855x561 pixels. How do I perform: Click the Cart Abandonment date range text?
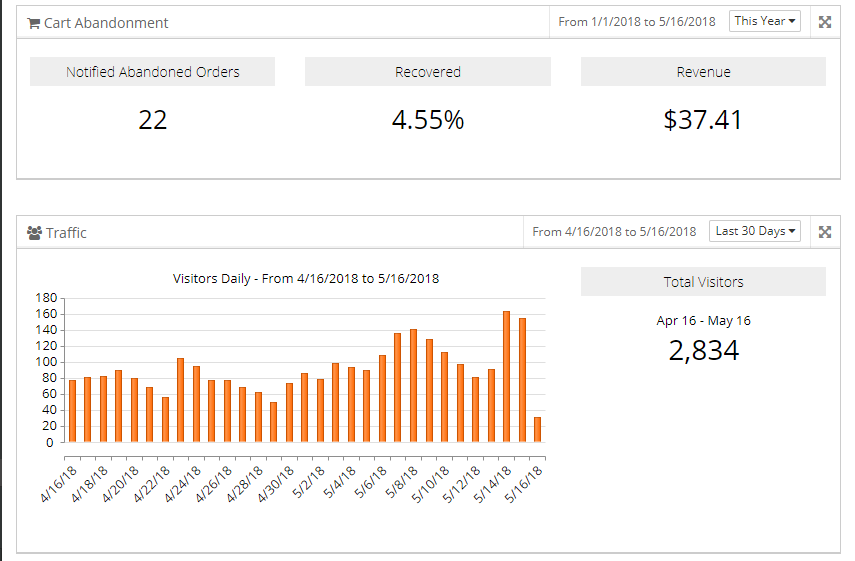637,22
